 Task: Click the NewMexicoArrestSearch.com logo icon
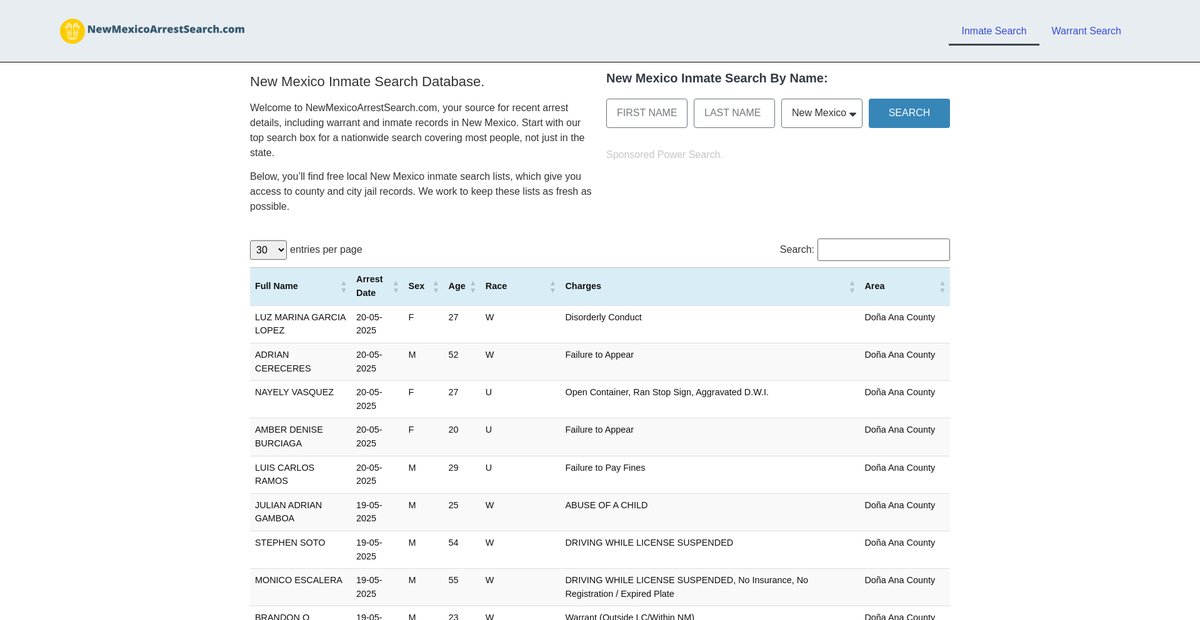click(x=72, y=31)
